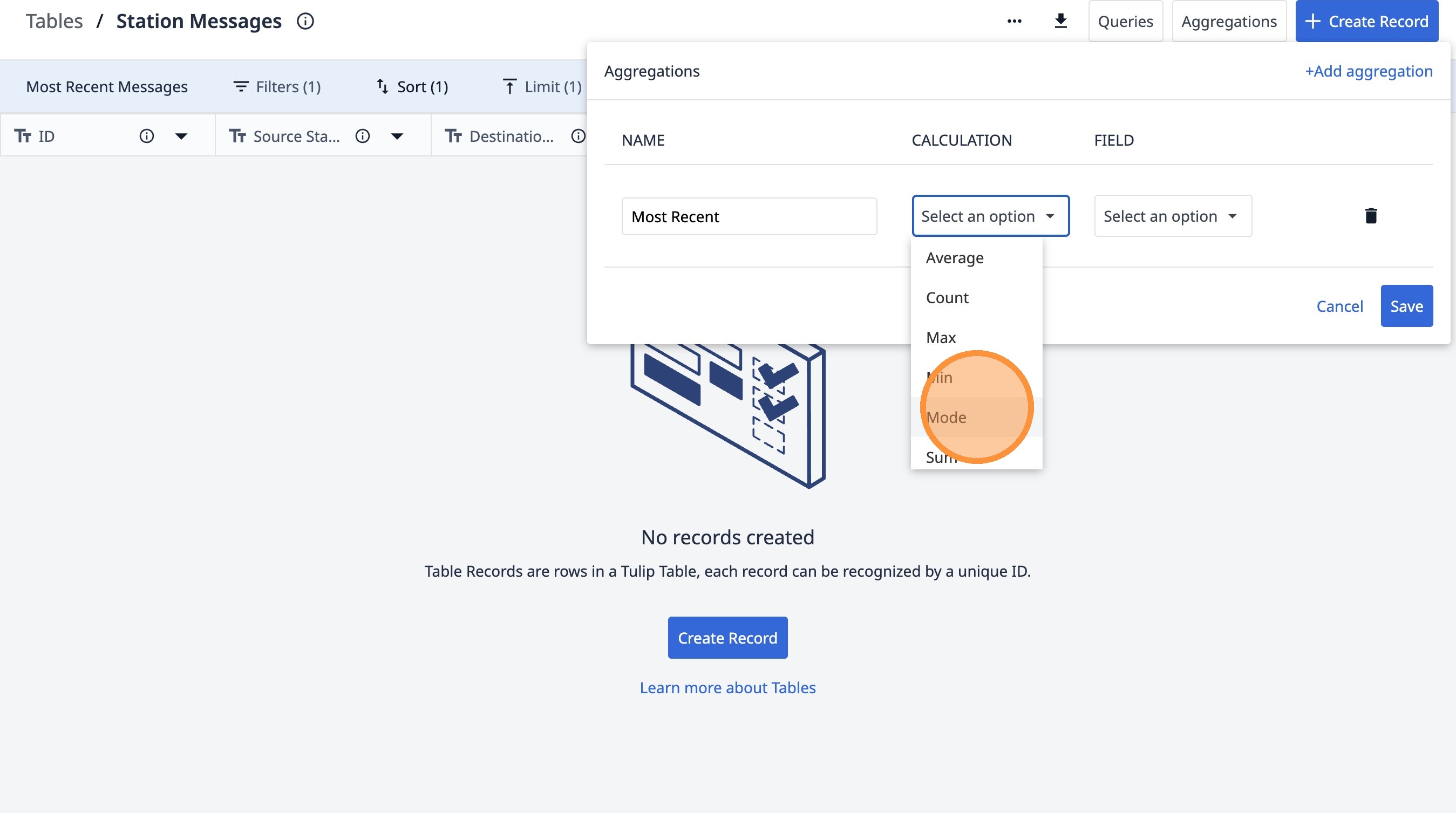This screenshot has height=813, width=1456.
Task: Click Source Station column info icon
Action: tap(362, 136)
